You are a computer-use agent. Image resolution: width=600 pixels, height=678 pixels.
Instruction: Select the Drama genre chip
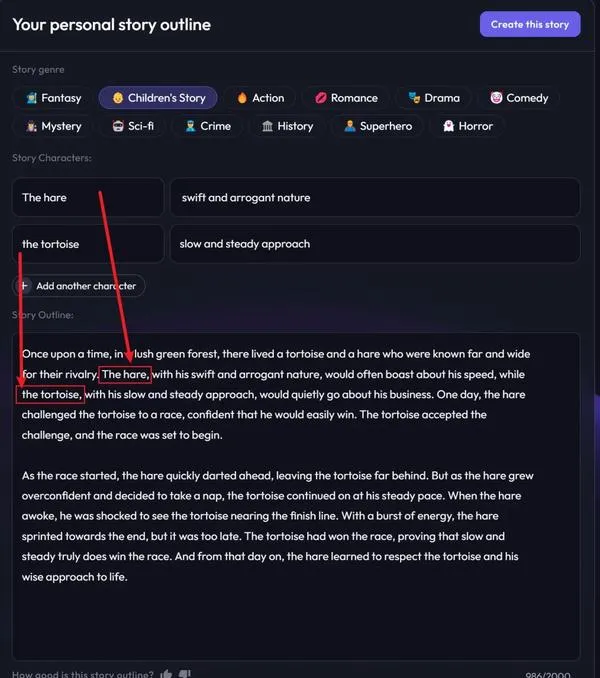pyautogui.click(x=434, y=98)
